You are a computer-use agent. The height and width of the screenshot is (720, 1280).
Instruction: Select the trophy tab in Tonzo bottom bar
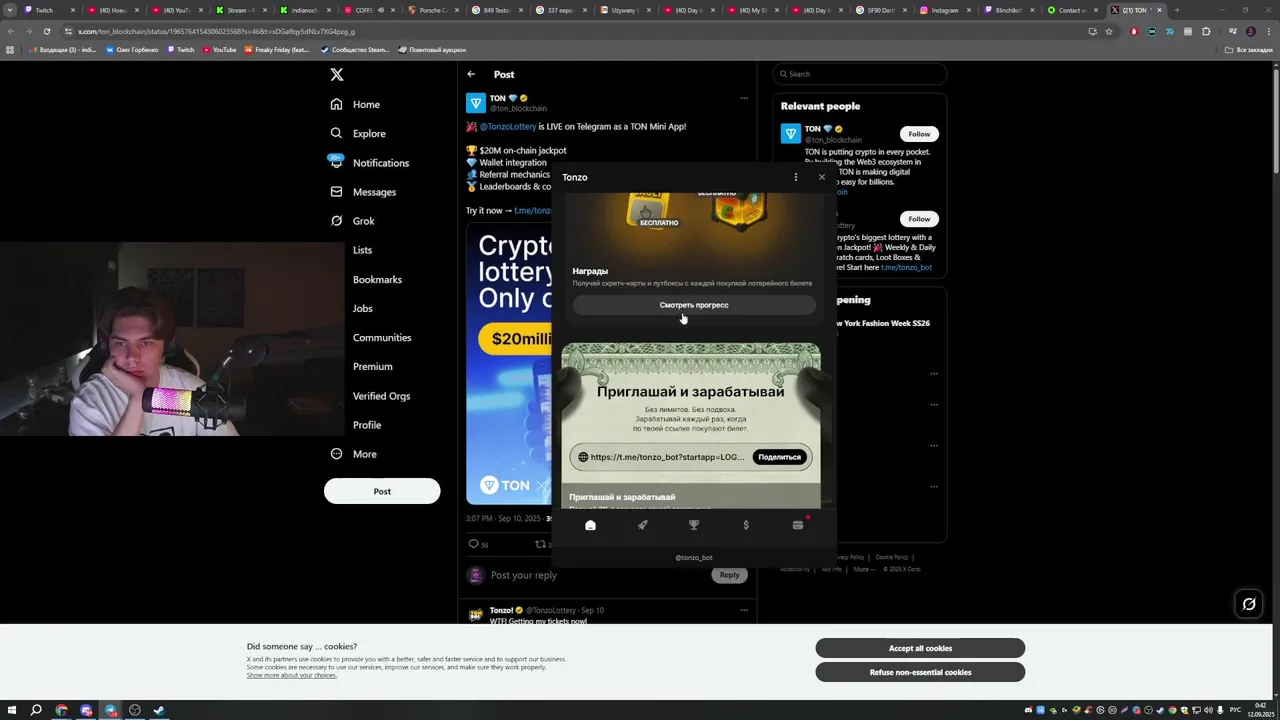coord(694,525)
